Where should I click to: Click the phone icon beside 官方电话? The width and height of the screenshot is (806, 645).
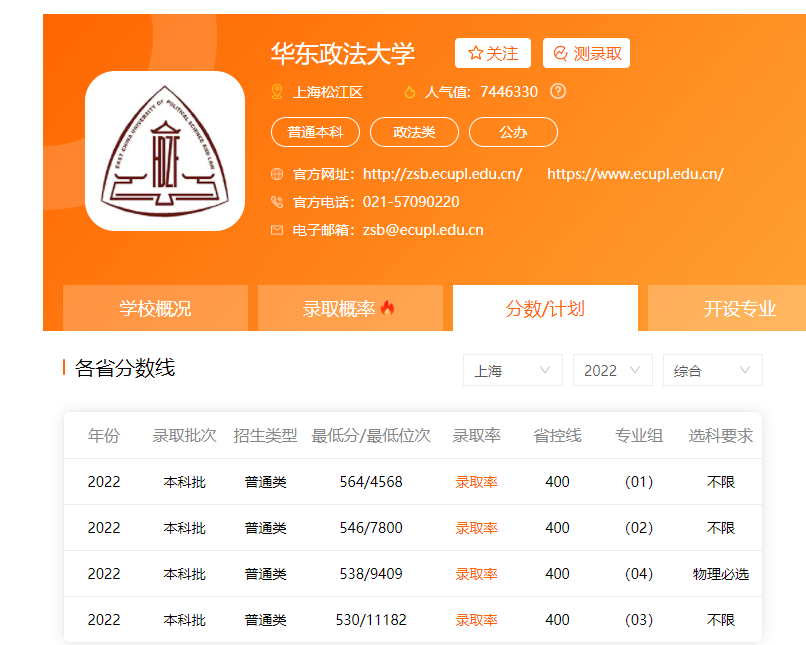coord(277,202)
